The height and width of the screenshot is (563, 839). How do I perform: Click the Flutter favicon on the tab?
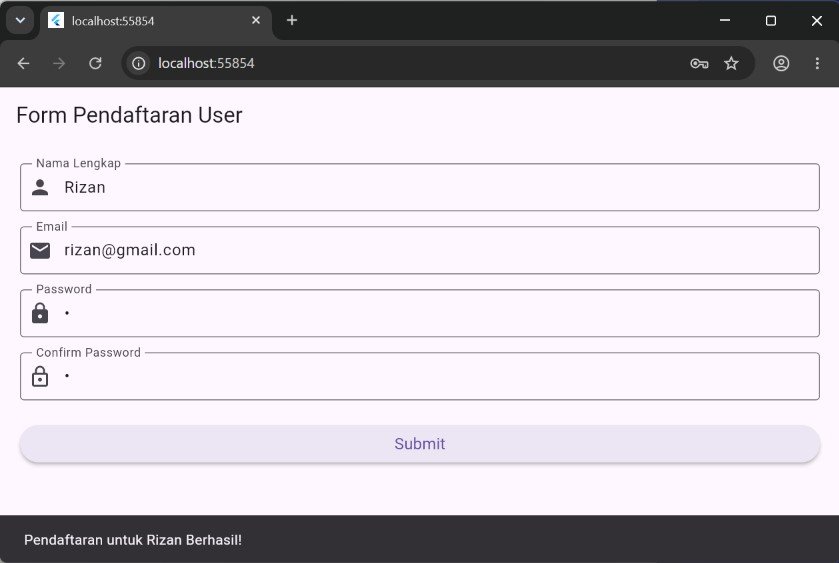pyautogui.click(x=56, y=20)
